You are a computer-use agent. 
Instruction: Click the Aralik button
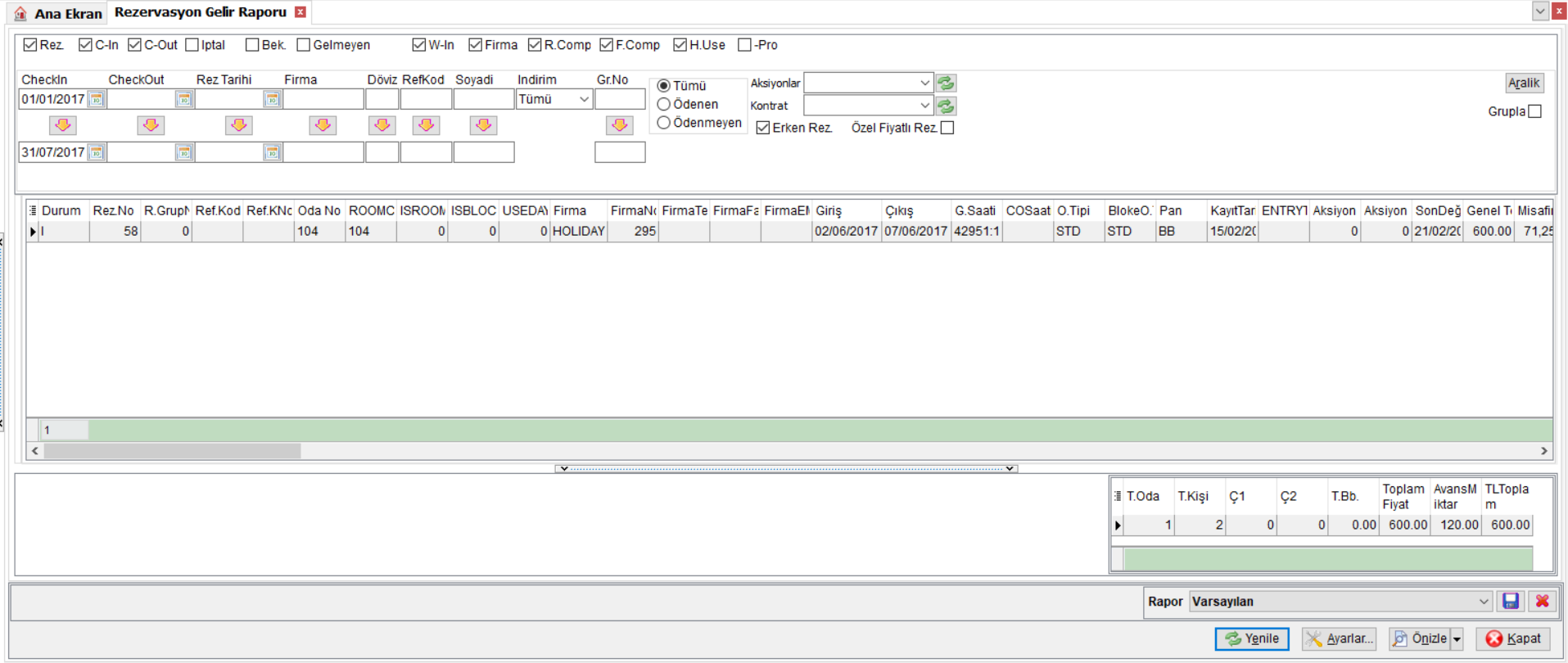(1525, 83)
